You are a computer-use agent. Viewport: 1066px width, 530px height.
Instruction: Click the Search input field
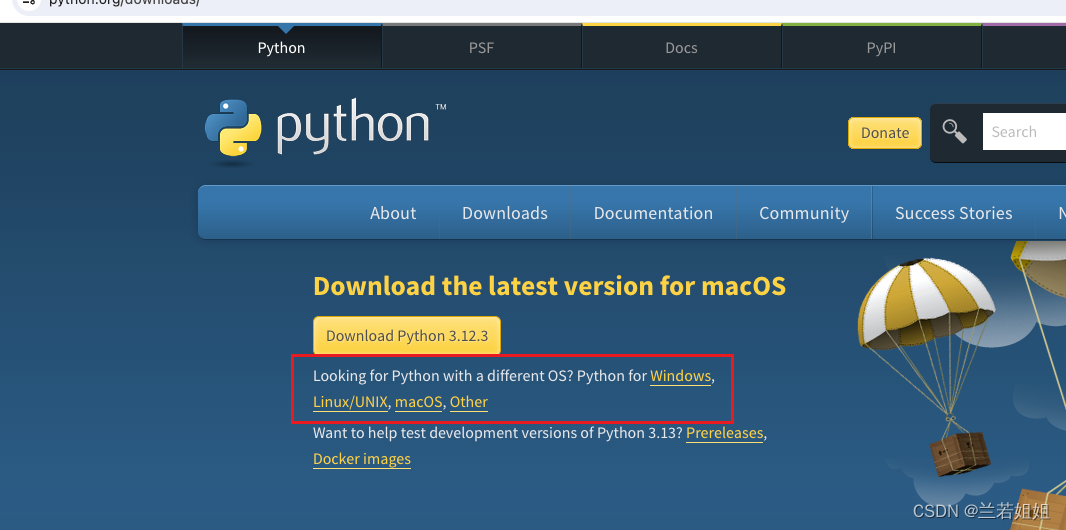click(1023, 132)
